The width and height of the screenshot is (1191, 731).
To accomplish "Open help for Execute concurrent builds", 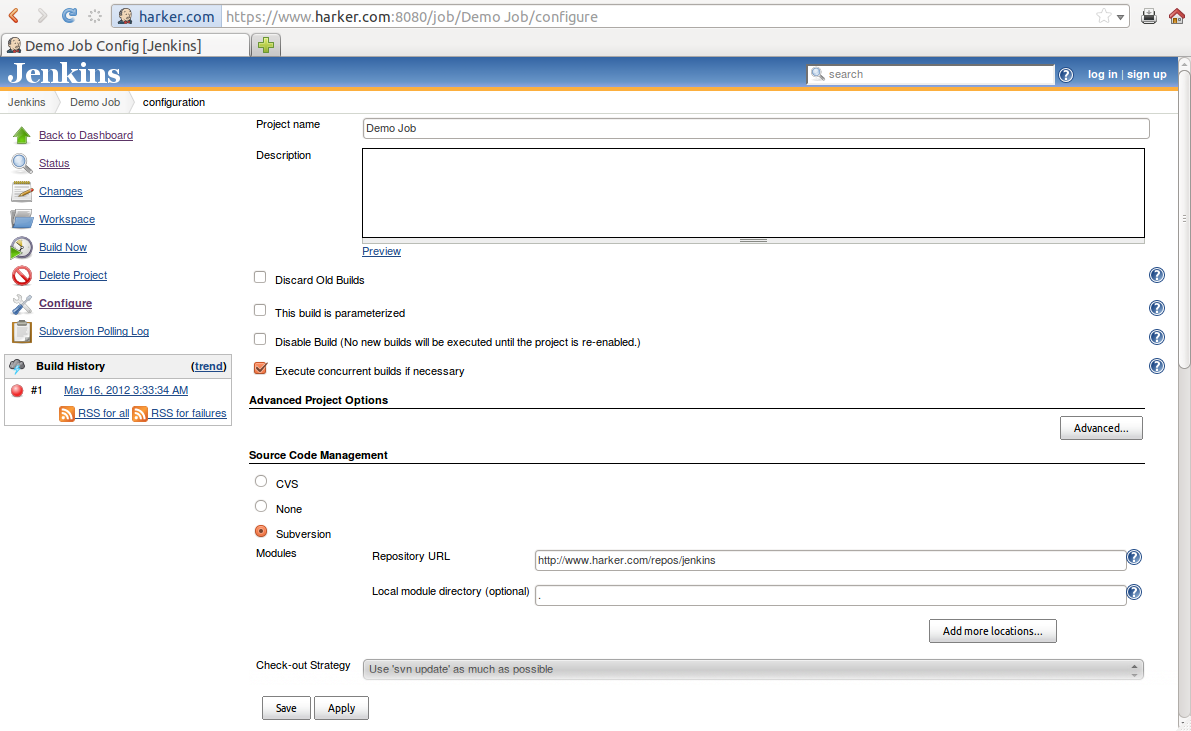I will (x=1157, y=366).
